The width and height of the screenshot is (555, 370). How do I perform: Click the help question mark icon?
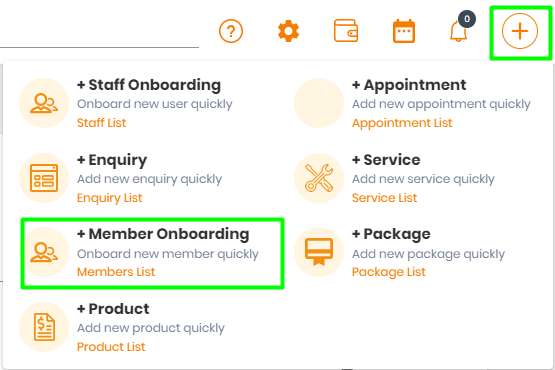tap(231, 31)
